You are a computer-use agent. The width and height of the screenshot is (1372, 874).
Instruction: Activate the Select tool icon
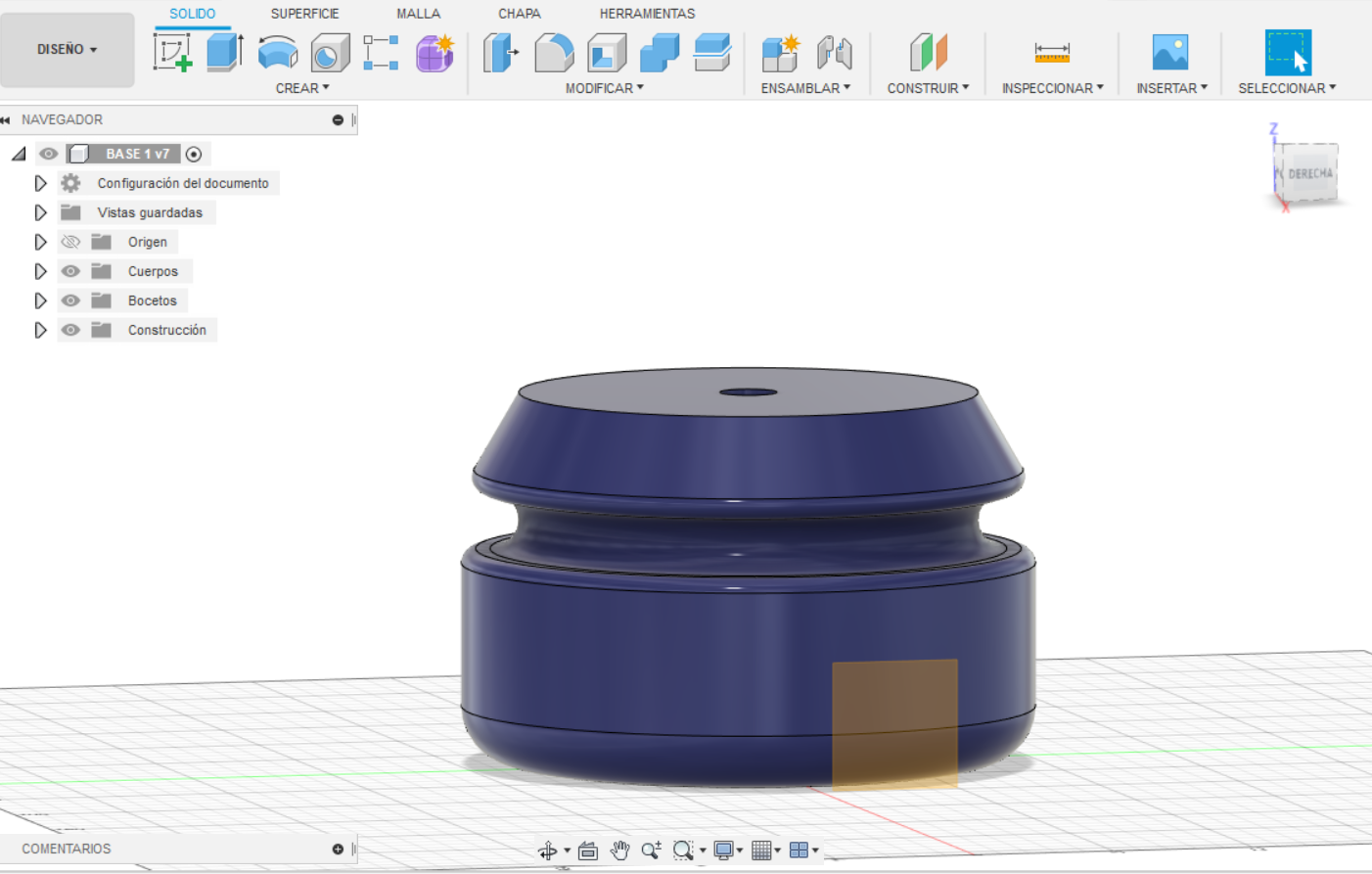click(x=1288, y=53)
